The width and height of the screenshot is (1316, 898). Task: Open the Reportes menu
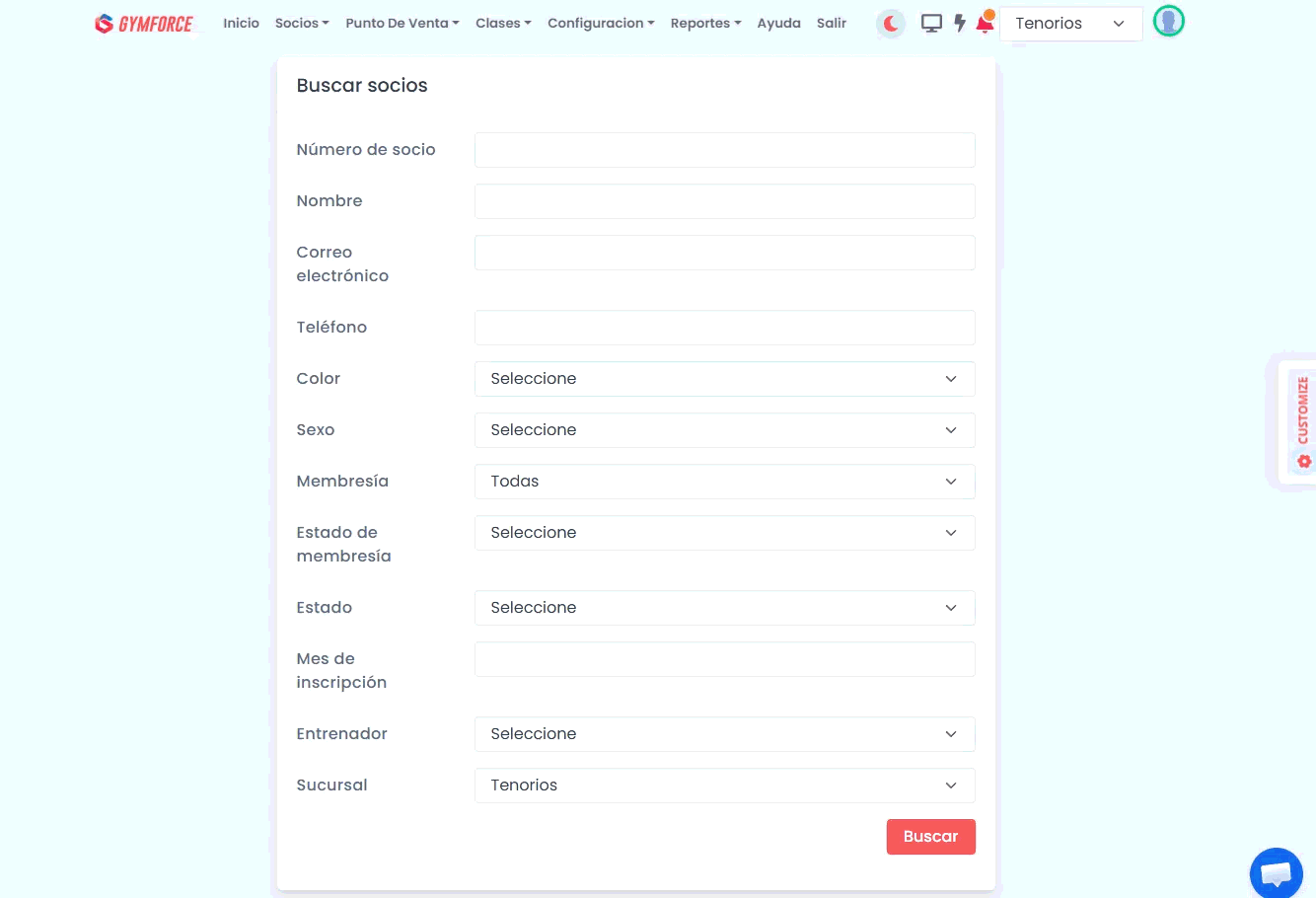click(705, 23)
